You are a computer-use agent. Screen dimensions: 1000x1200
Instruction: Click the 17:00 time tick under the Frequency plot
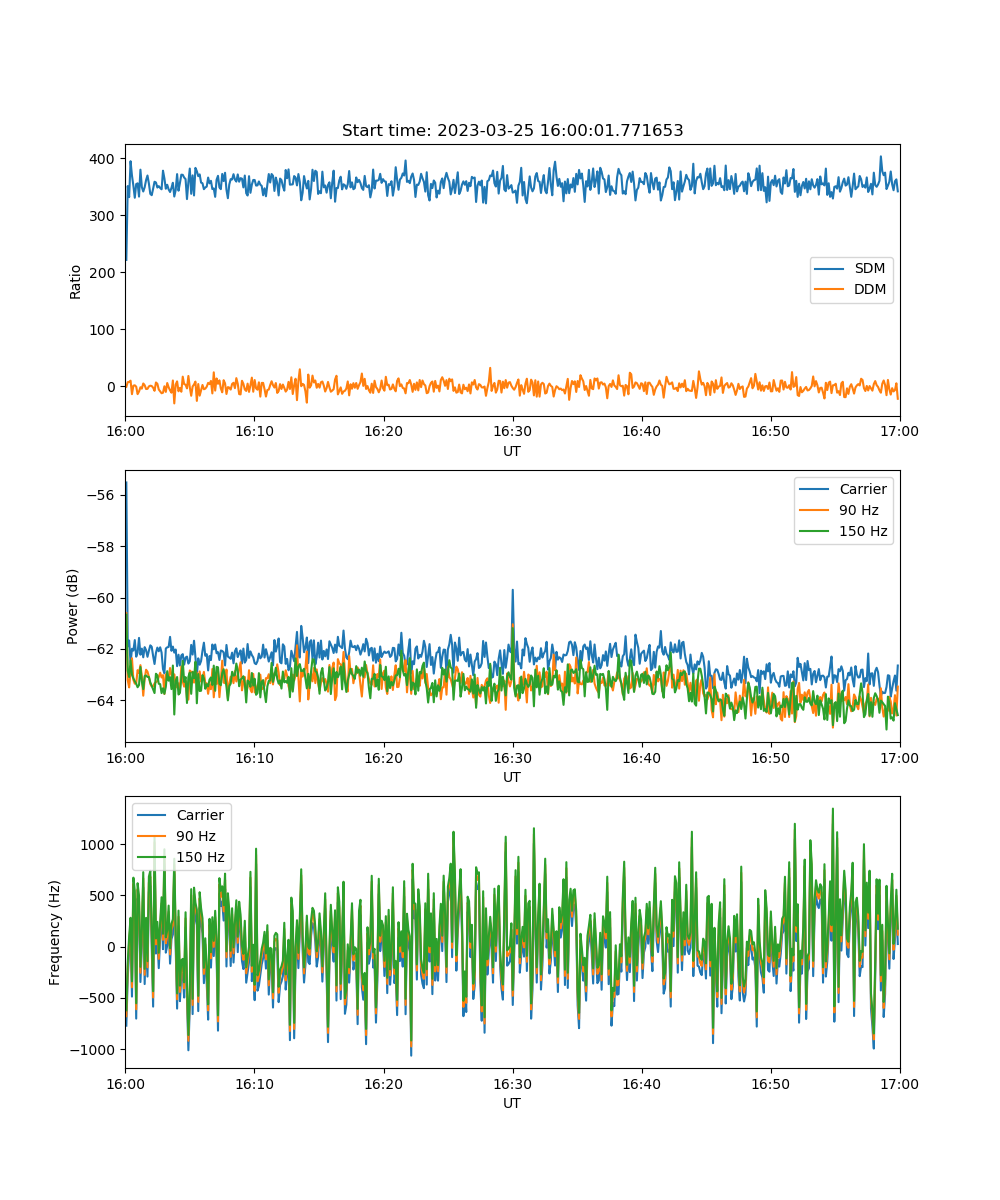coord(900,1083)
